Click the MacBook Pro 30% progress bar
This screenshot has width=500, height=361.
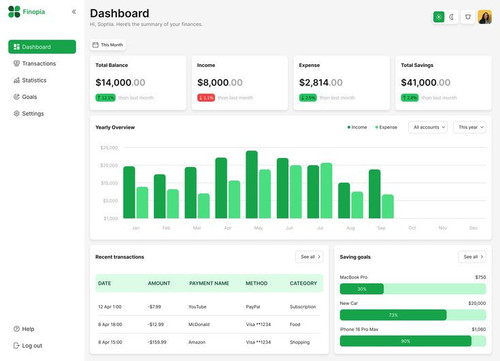pos(413,289)
